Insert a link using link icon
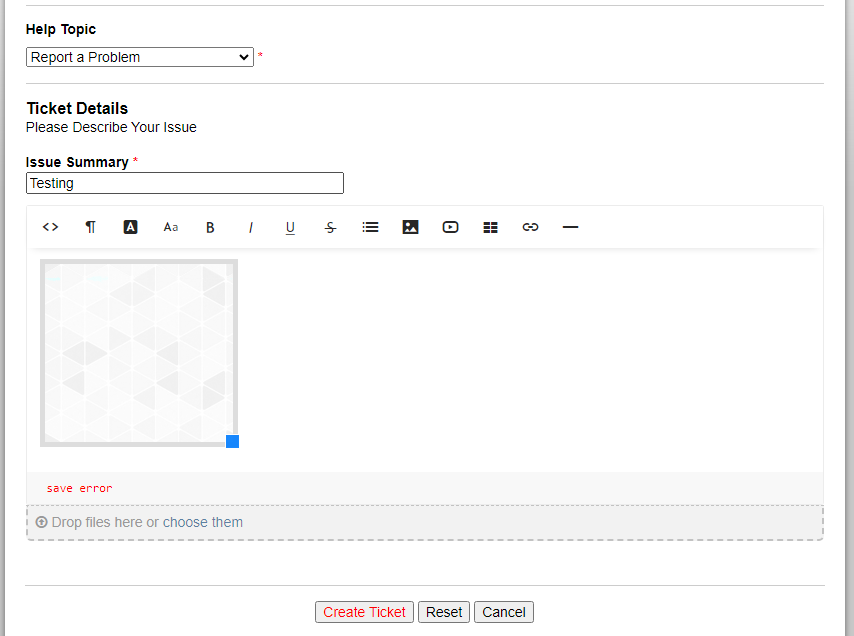The height and width of the screenshot is (636, 854). (530, 227)
